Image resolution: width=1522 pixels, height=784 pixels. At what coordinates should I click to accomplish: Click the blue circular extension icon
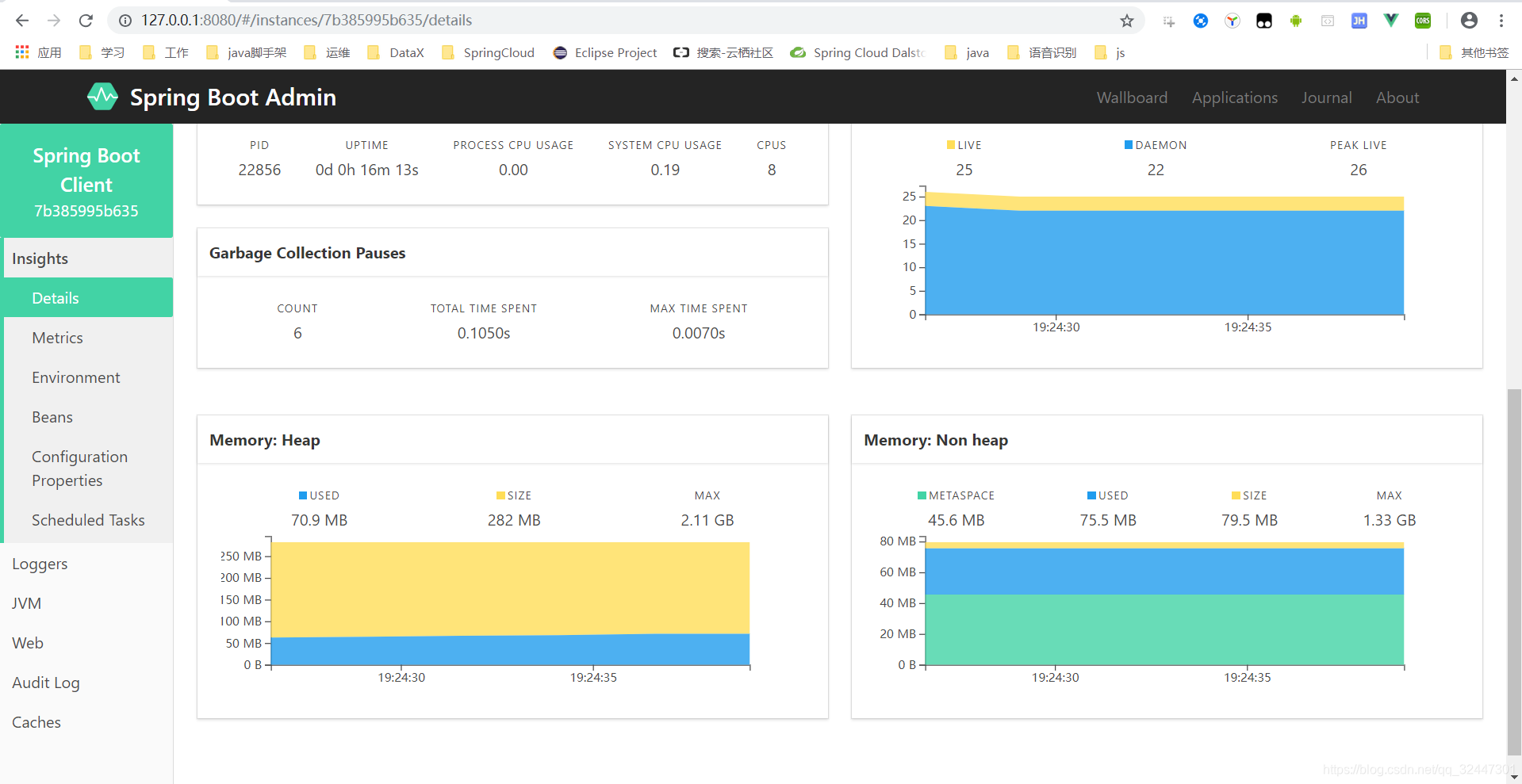coord(1201,21)
